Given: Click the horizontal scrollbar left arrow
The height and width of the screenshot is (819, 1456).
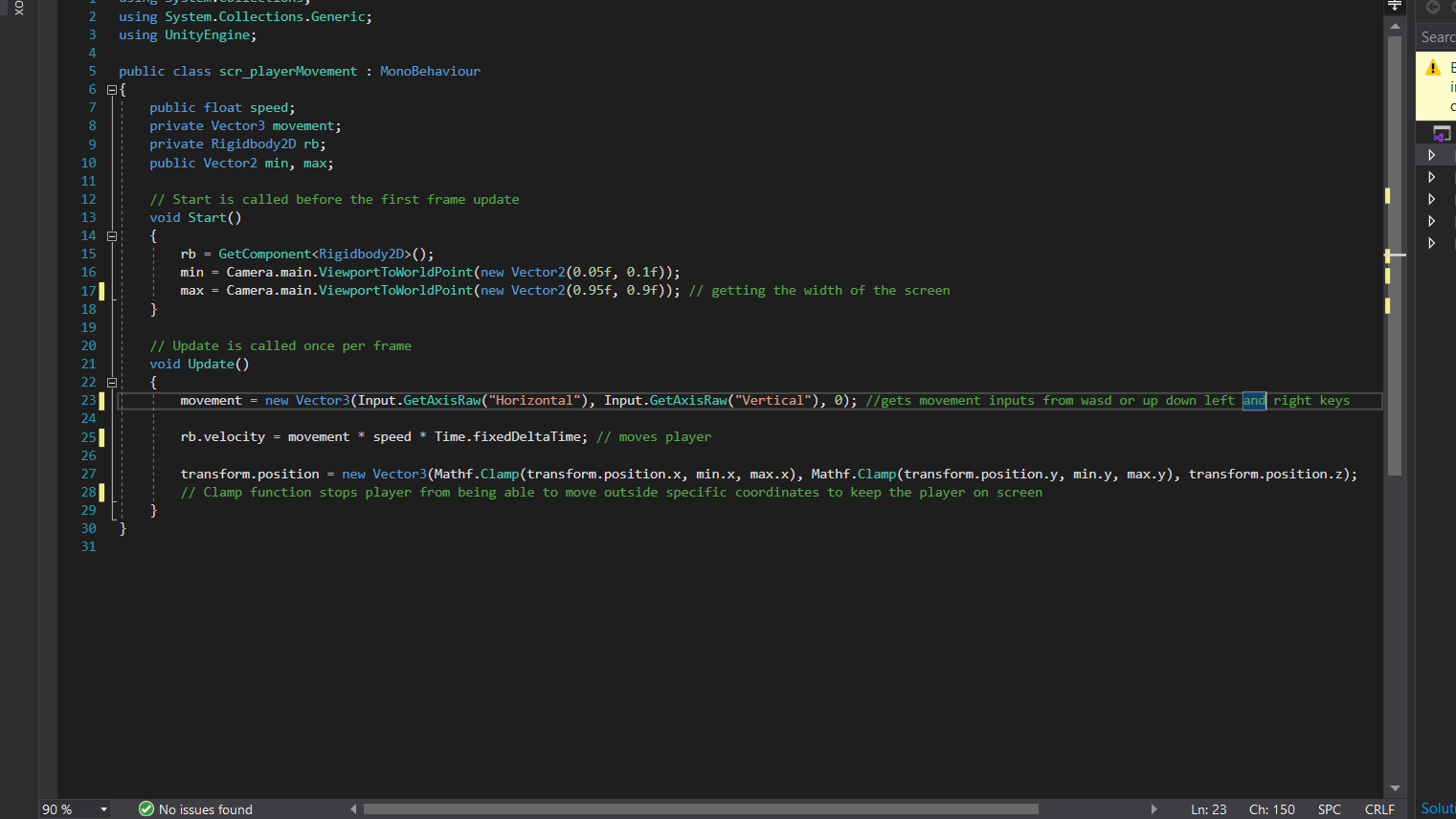Looking at the screenshot, I should click(353, 809).
